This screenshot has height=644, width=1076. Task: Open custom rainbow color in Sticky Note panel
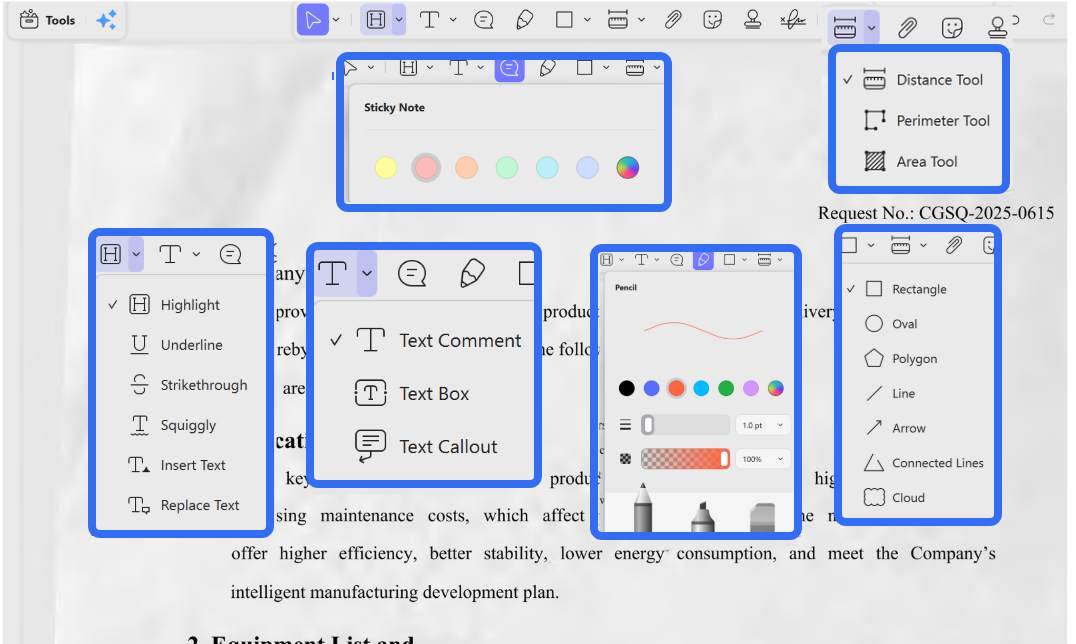point(627,168)
